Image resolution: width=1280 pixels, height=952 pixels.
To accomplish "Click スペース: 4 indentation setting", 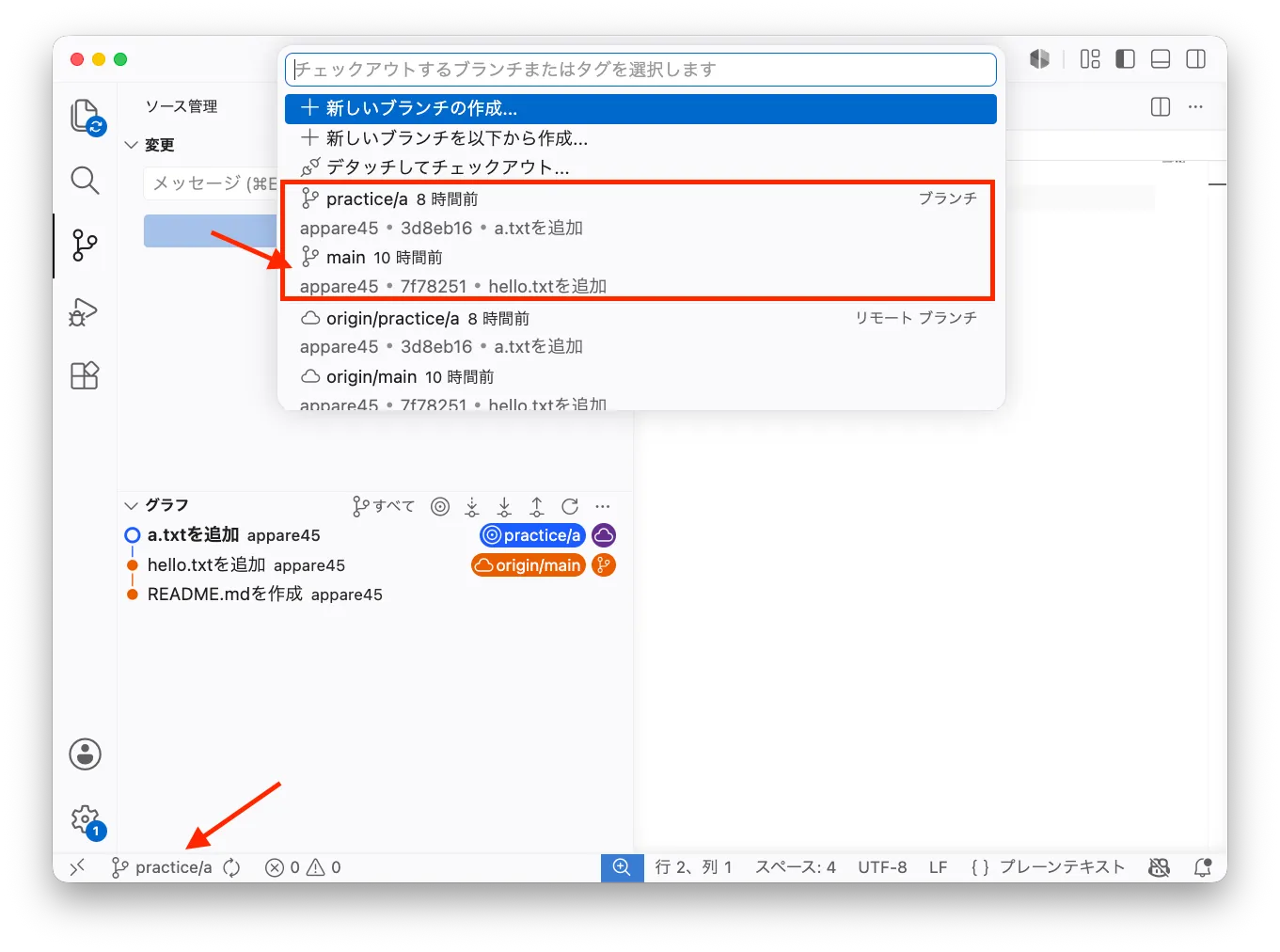I will coord(796,867).
